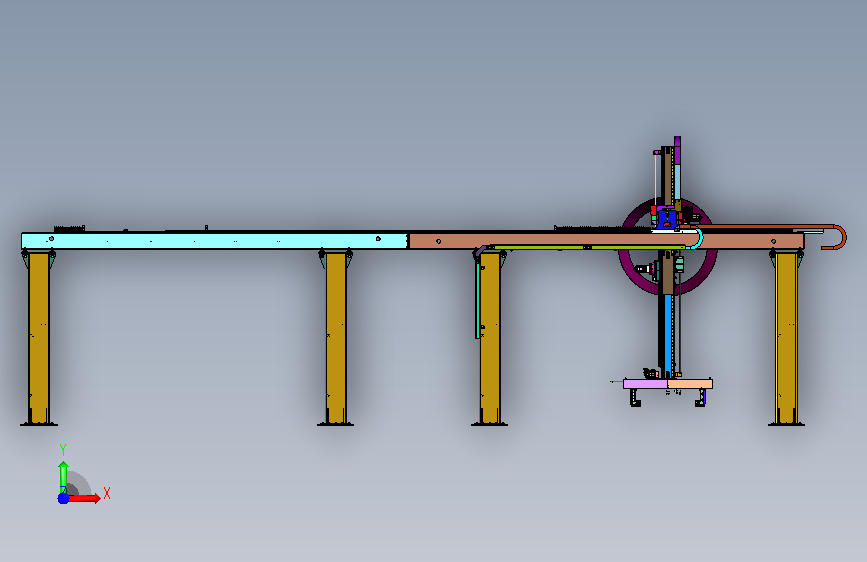
Task: Select the magenta cap atop the vertical mast
Action: click(x=677, y=150)
